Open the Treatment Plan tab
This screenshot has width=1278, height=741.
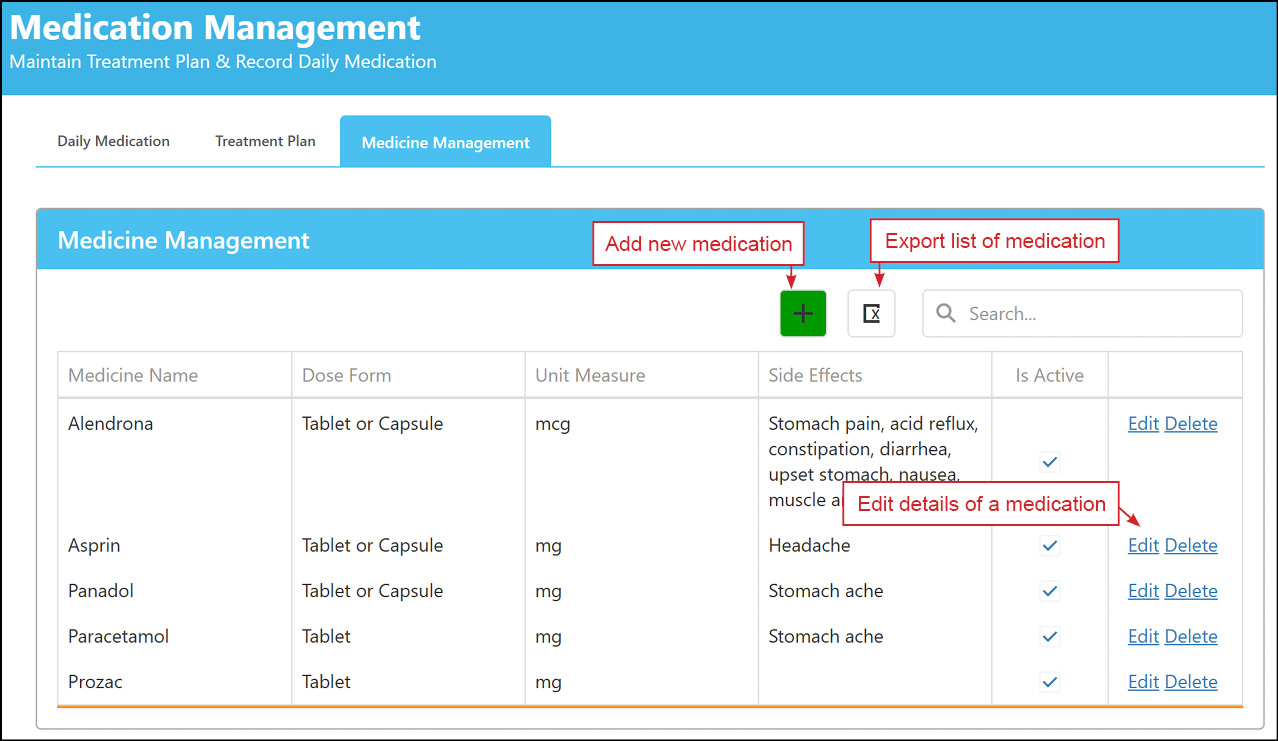pos(265,141)
